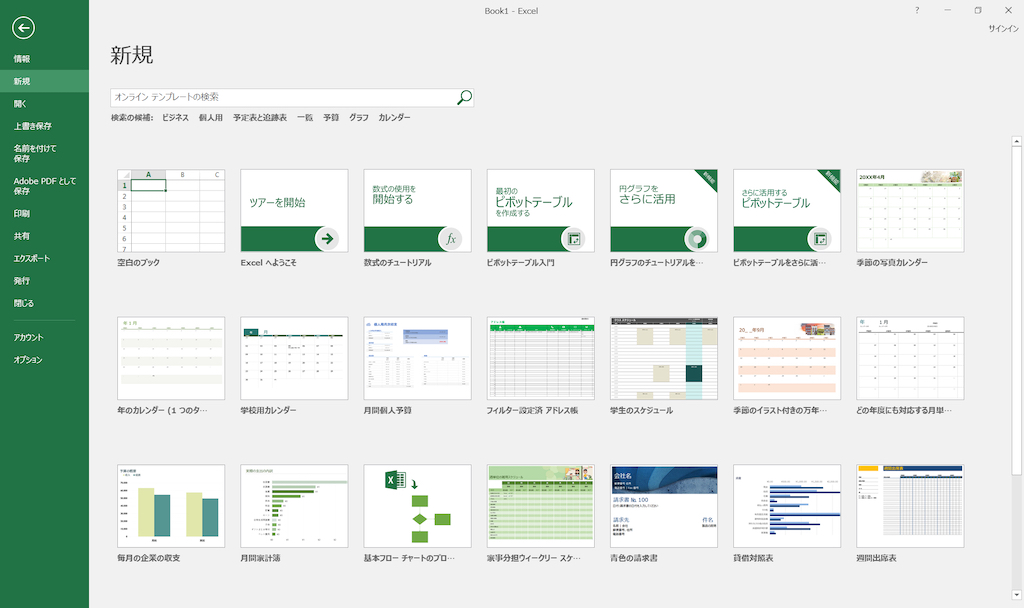Open the 情報 menu item
Image resolution: width=1024 pixels, height=608 pixels.
tap(44, 59)
